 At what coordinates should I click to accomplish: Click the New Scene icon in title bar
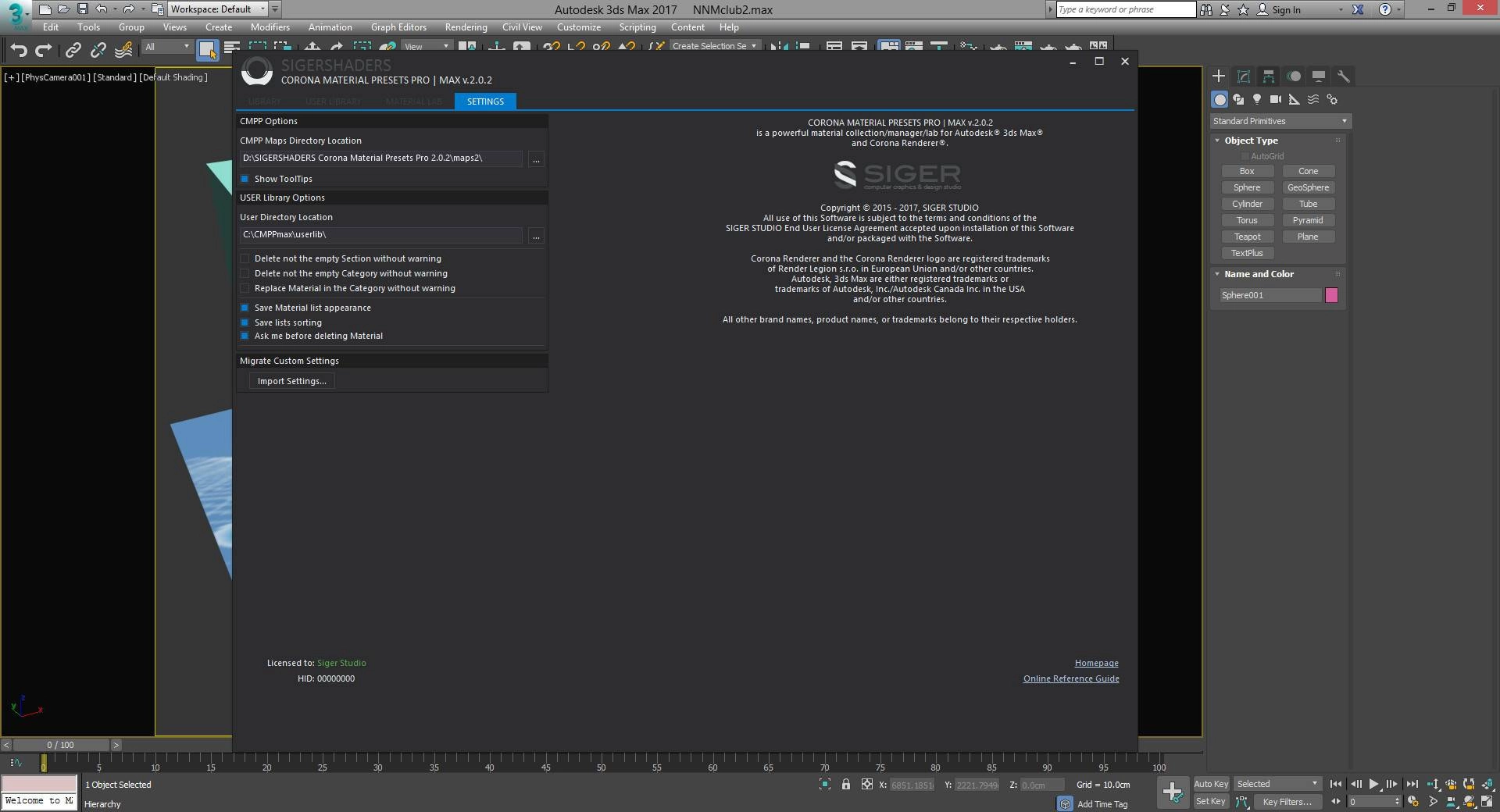[45, 9]
